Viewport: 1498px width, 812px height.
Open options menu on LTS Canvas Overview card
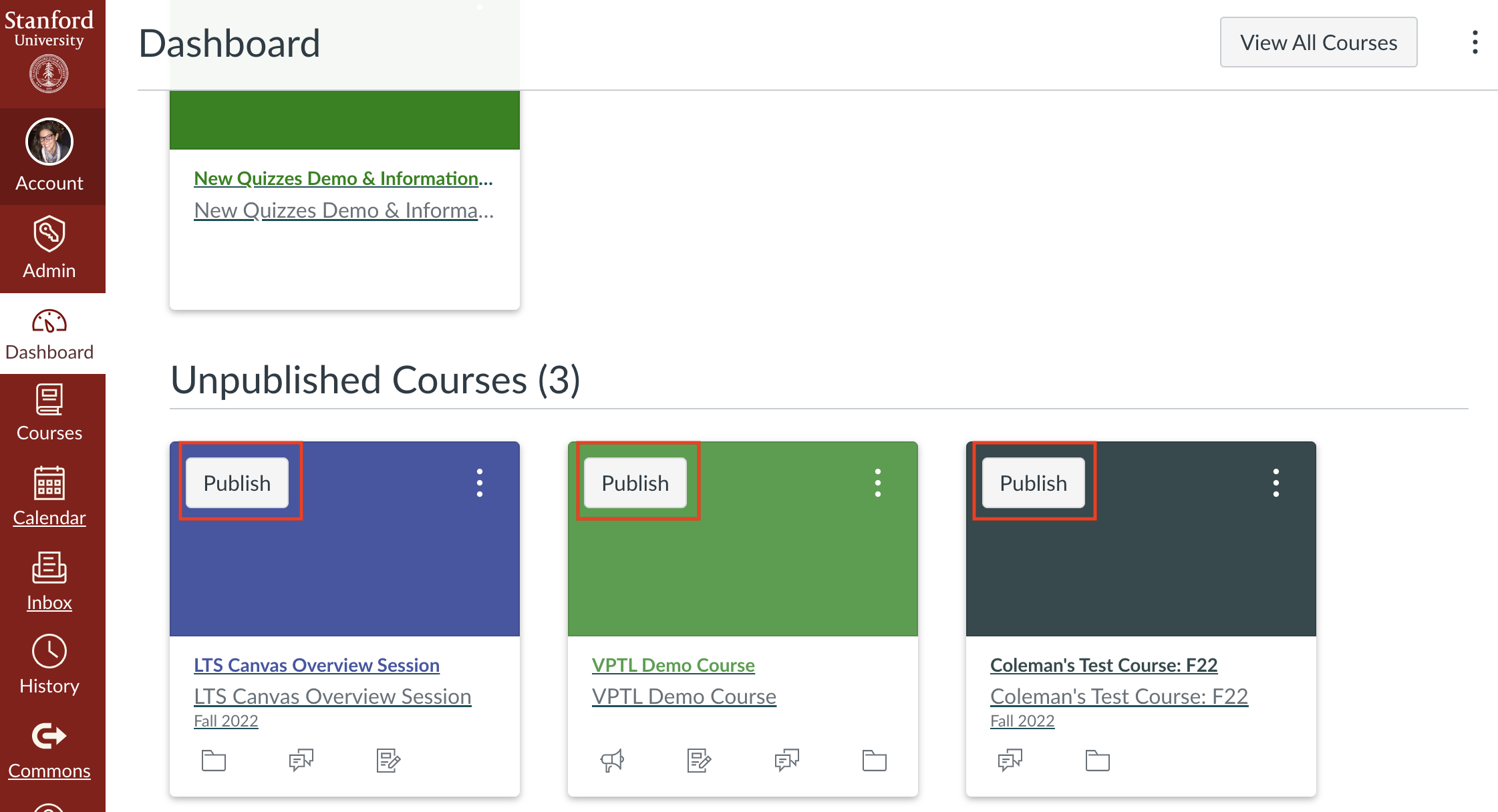click(x=480, y=483)
